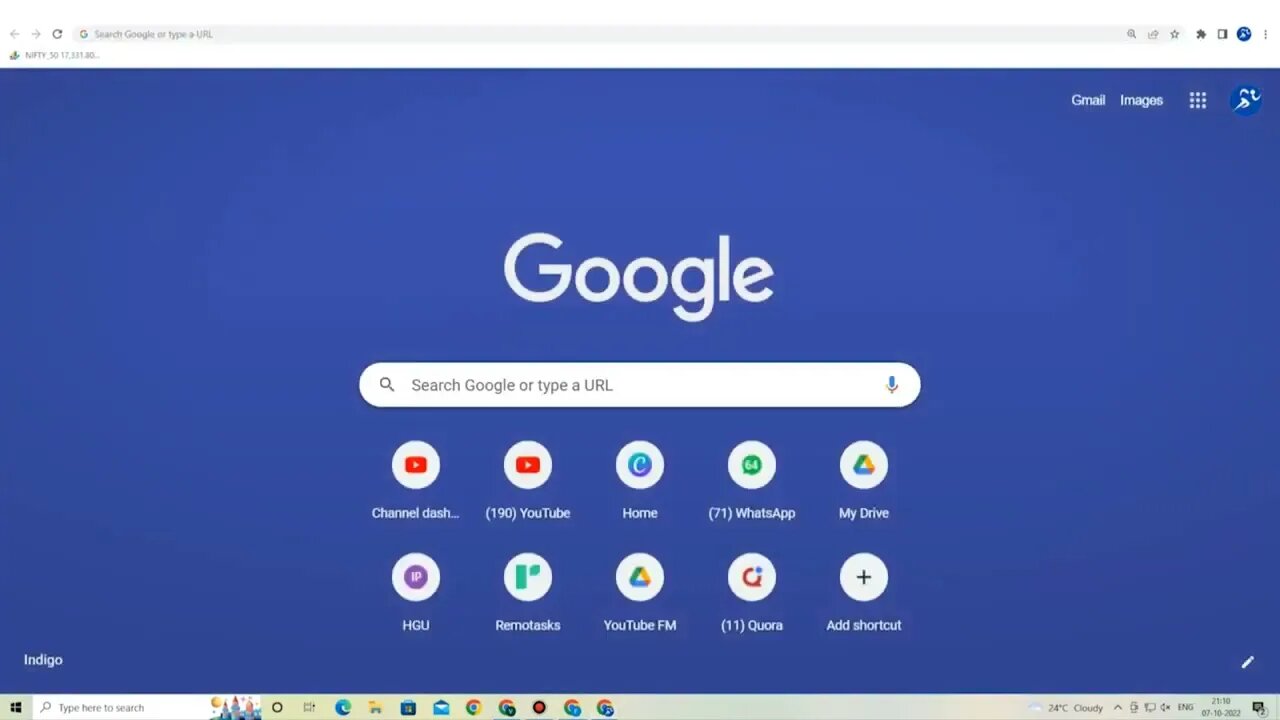1280x720 pixels.
Task: Open the (71) WhatsApp shortcut
Action: point(752,482)
